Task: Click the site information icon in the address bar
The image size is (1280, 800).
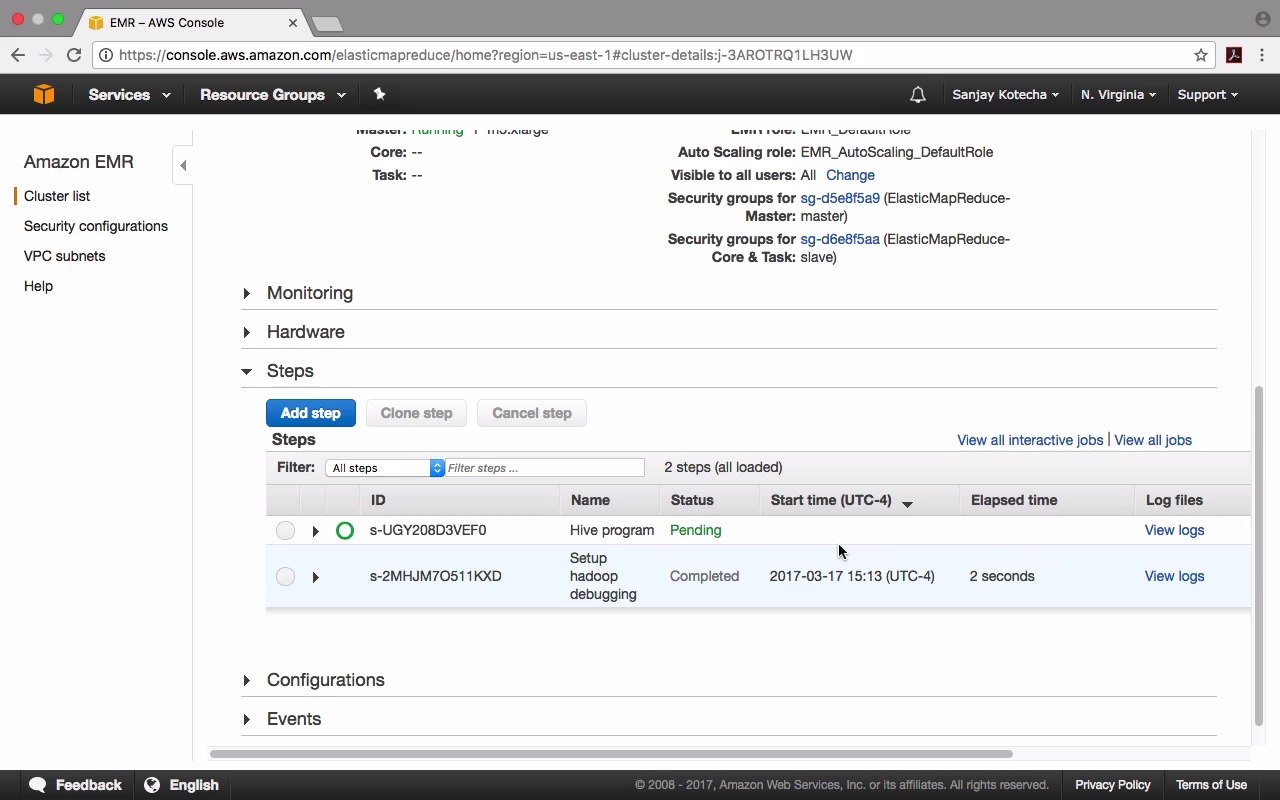Action: coord(106,55)
